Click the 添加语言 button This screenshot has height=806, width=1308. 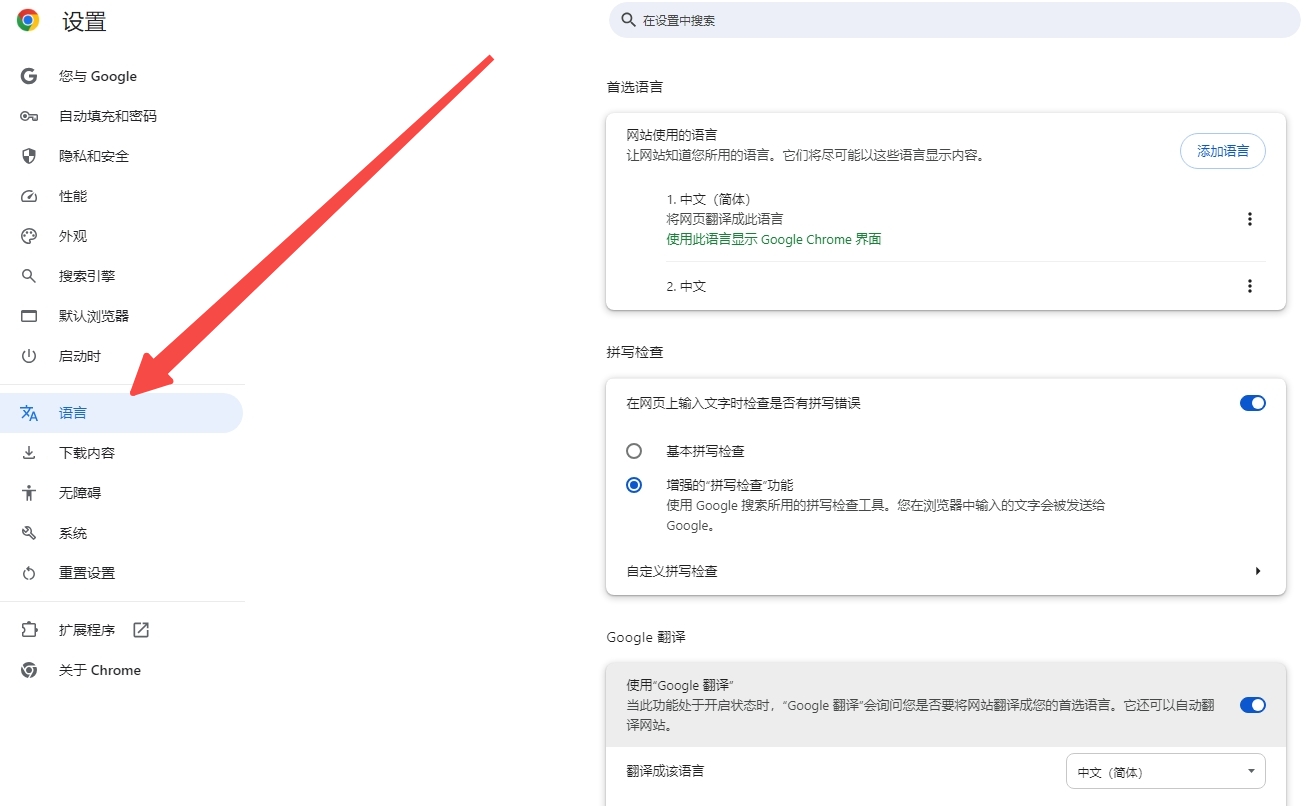[1223, 151]
